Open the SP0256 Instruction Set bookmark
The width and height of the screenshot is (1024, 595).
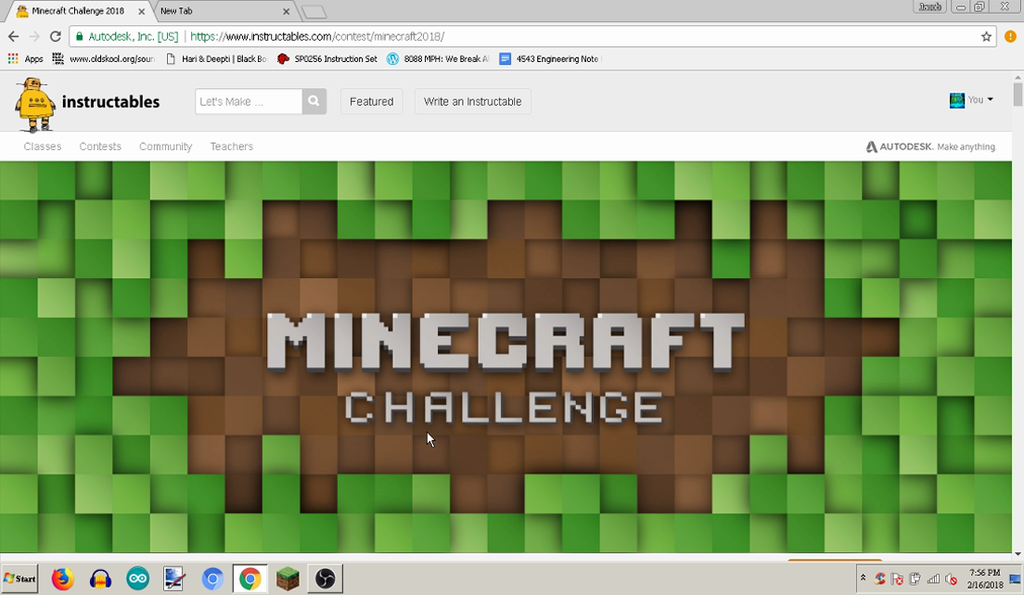[328, 59]
